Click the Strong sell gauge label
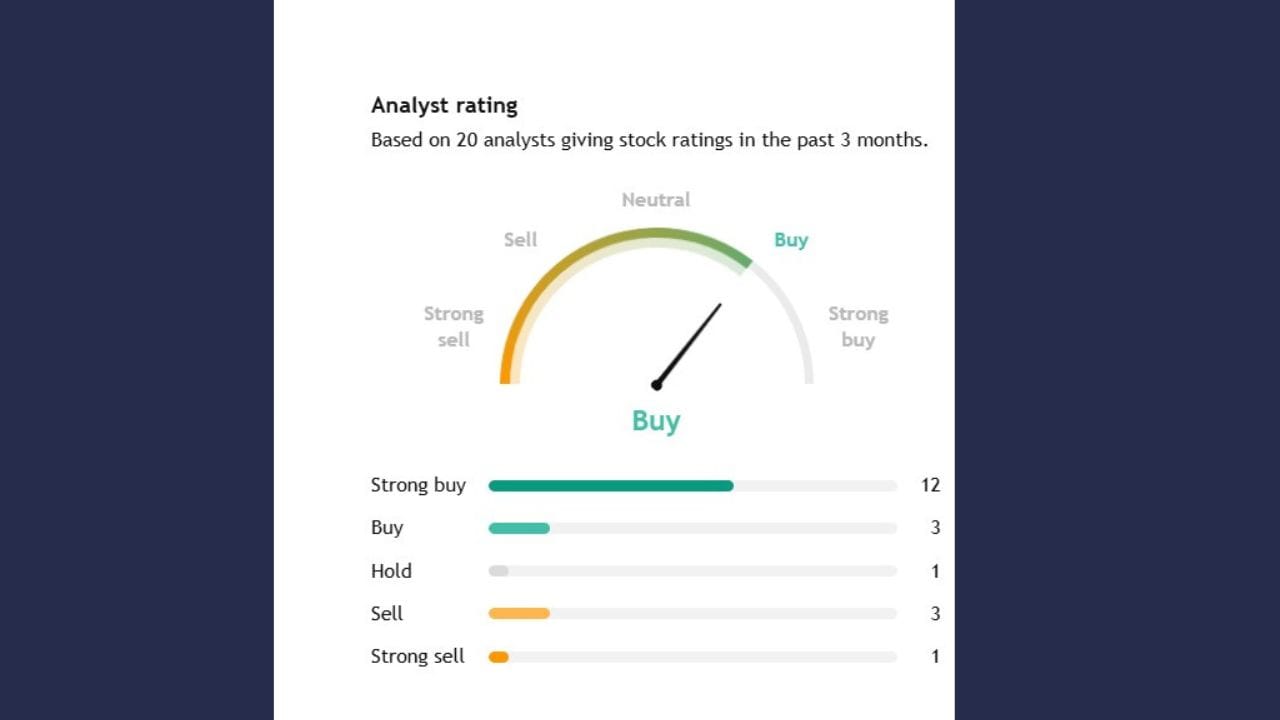1280x720 pixels. [453, 327]
